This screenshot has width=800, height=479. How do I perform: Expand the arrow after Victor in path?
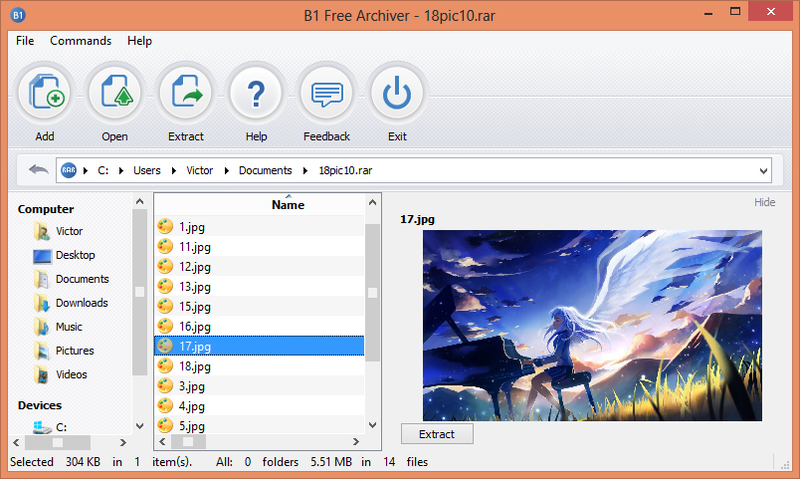click(227, 170)
